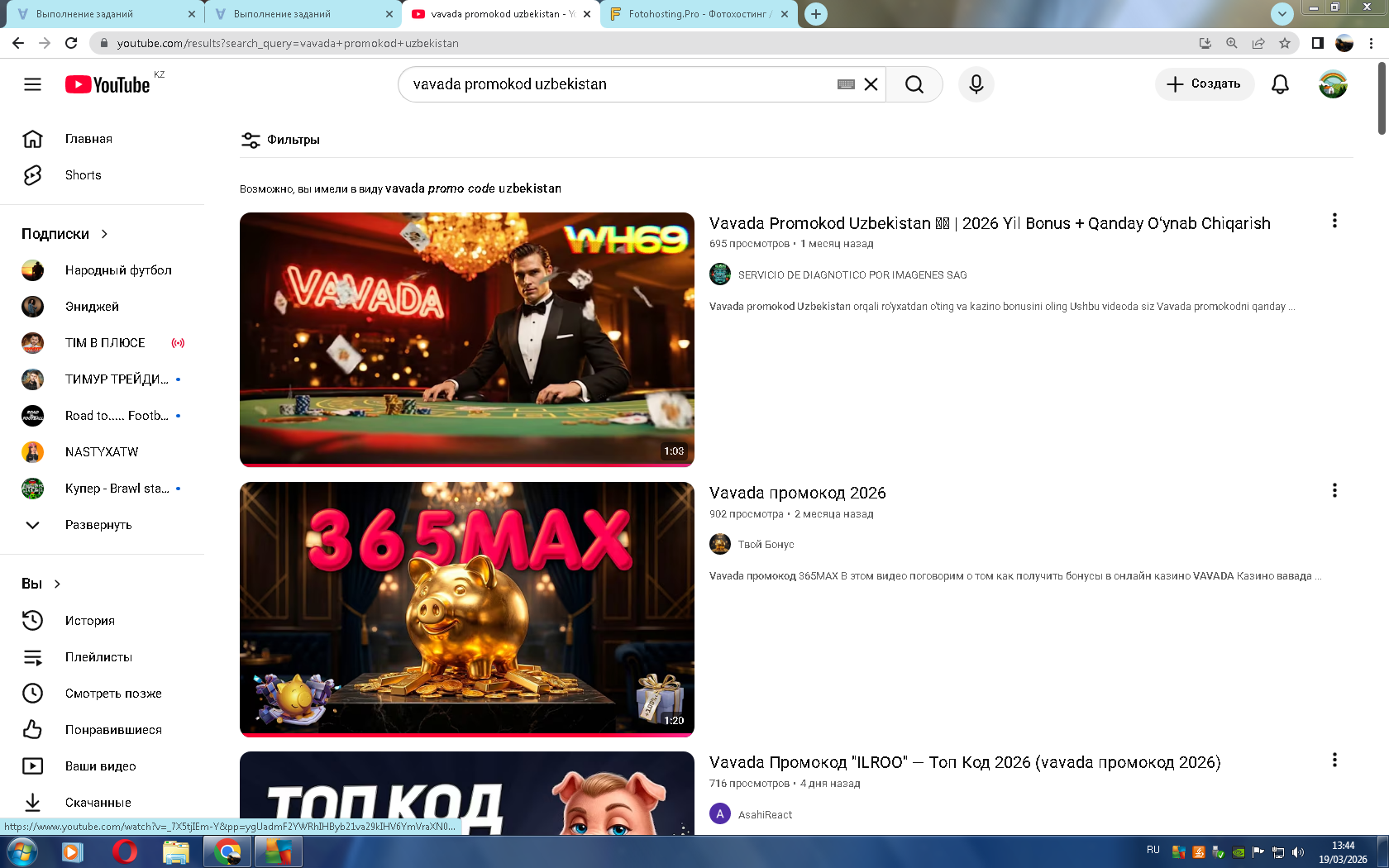The image size is (1389, 868).
Task: Open the YouTube guide hamburger menu
Action: [x=32, y=84]
